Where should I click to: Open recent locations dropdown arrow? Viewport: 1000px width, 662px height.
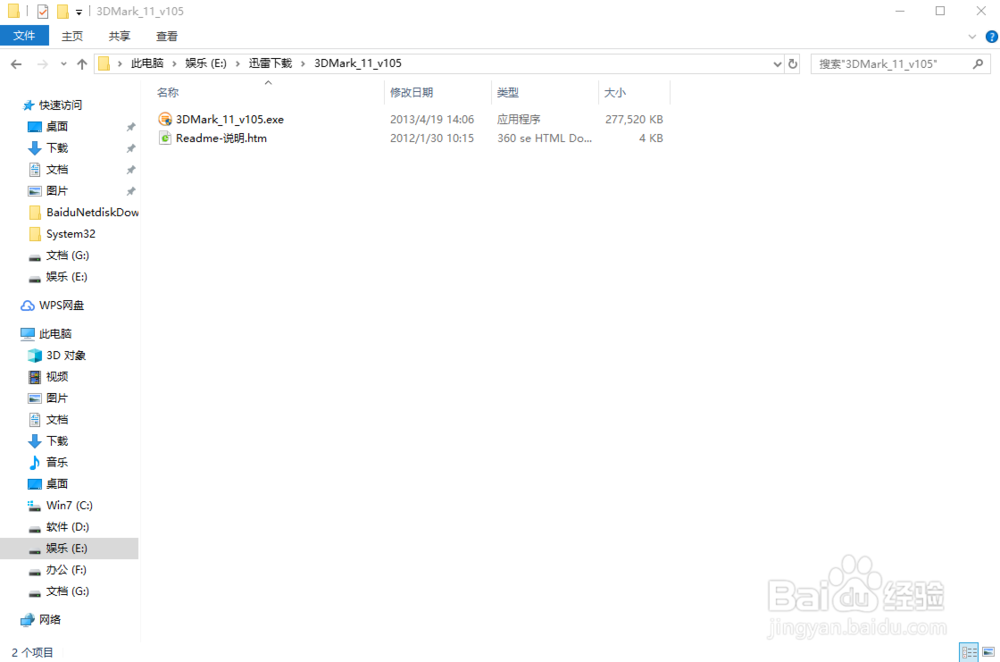coord(63,64)
